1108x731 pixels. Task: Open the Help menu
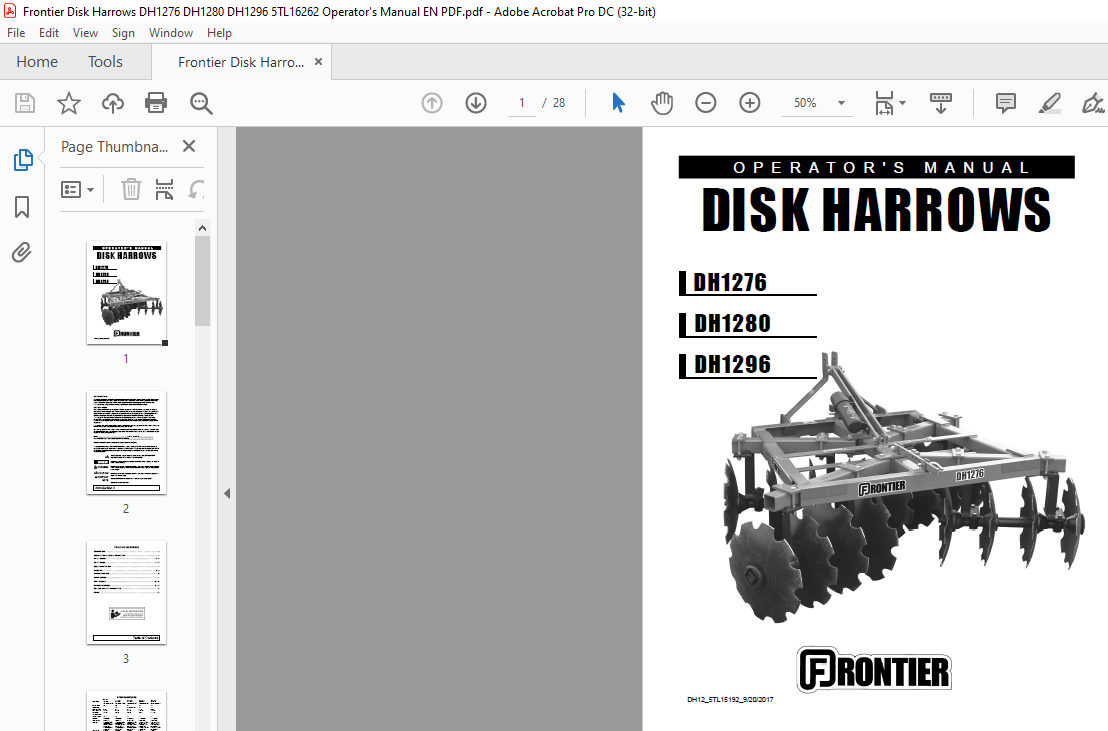tap(219, 33)
